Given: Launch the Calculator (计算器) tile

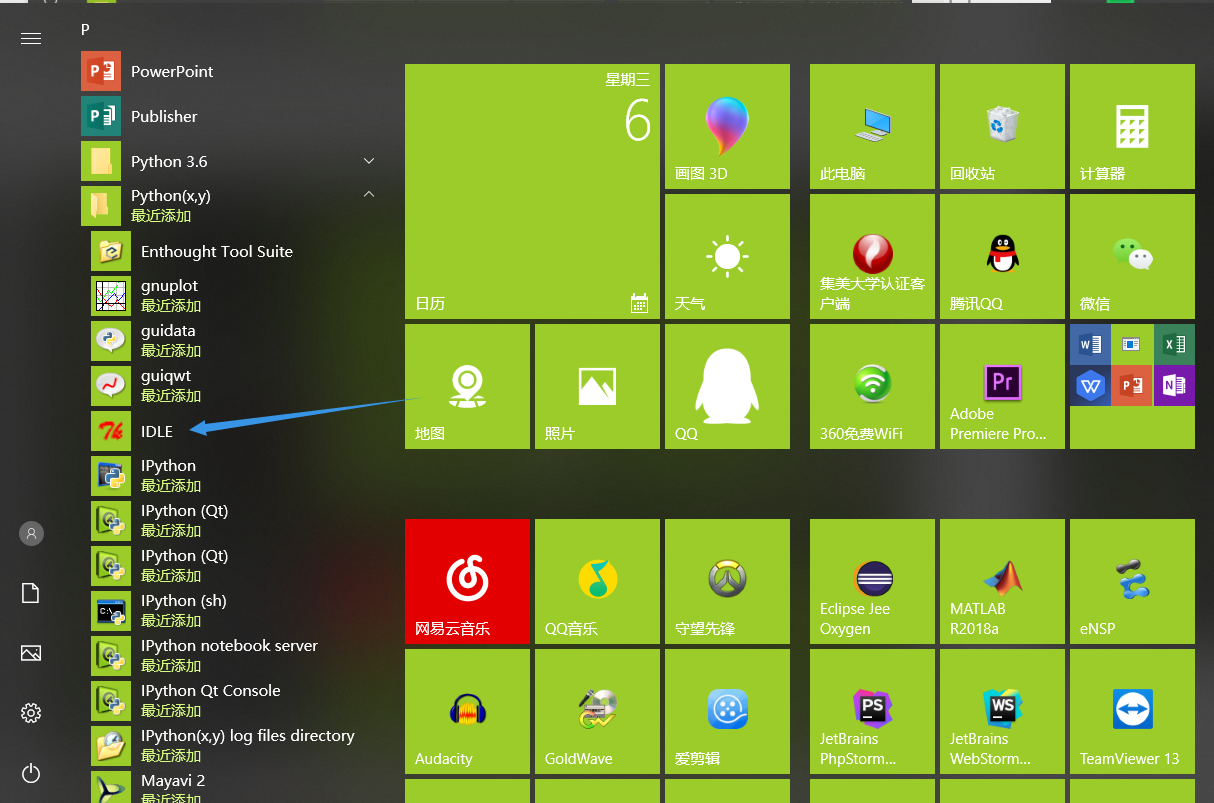Looking at the screenshot, I should (1132, 126).
